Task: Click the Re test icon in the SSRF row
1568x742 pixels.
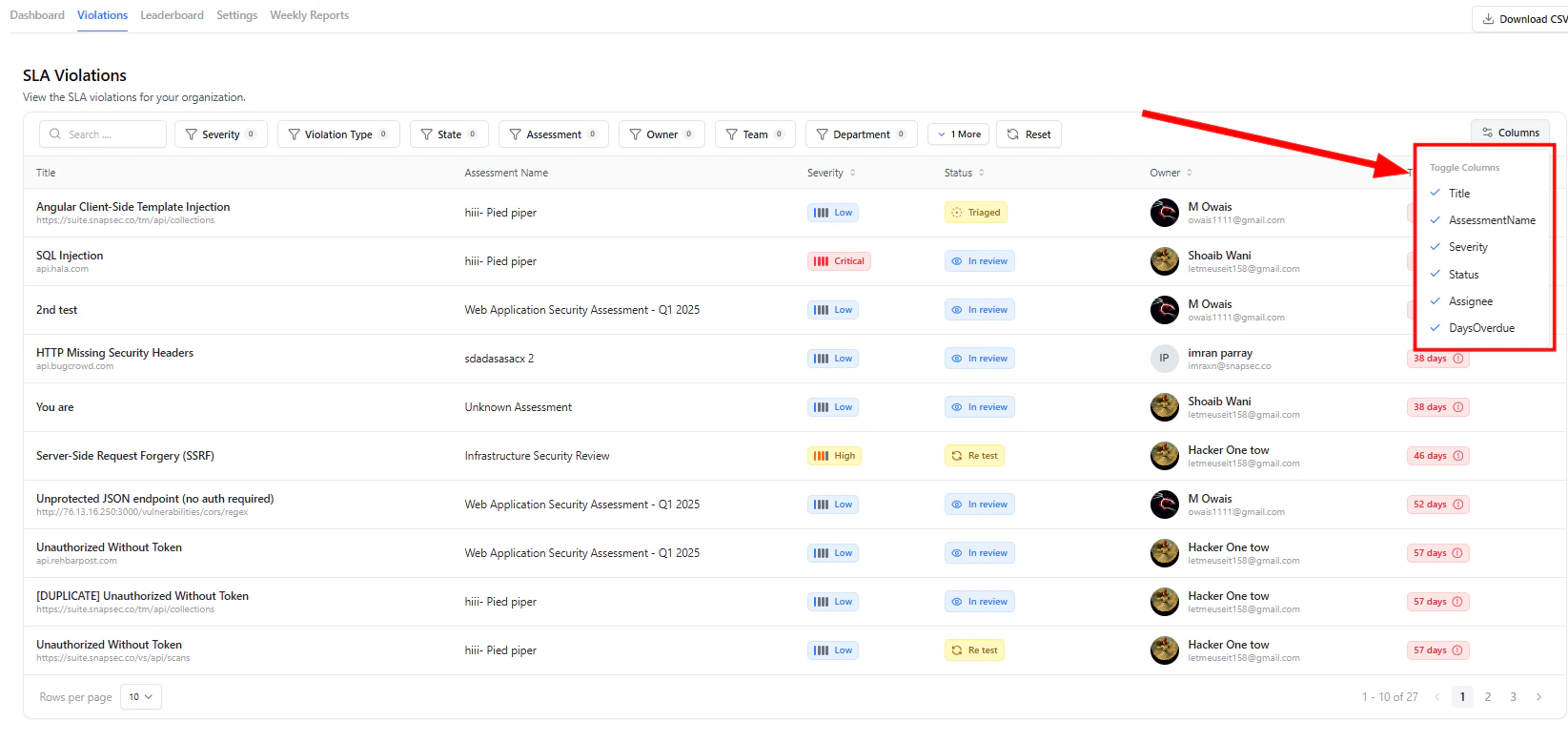Action: coord(957,456)
